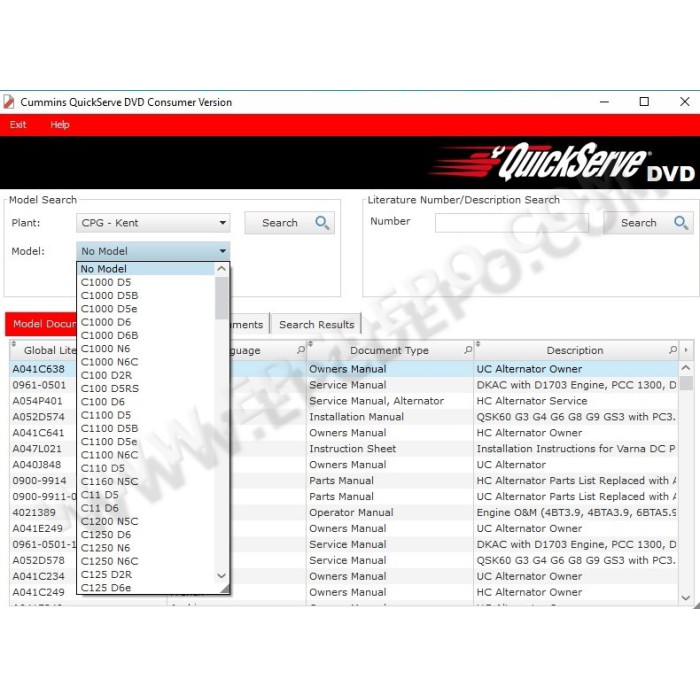
Task: Click Description column header
Action: tap(575, 350)
